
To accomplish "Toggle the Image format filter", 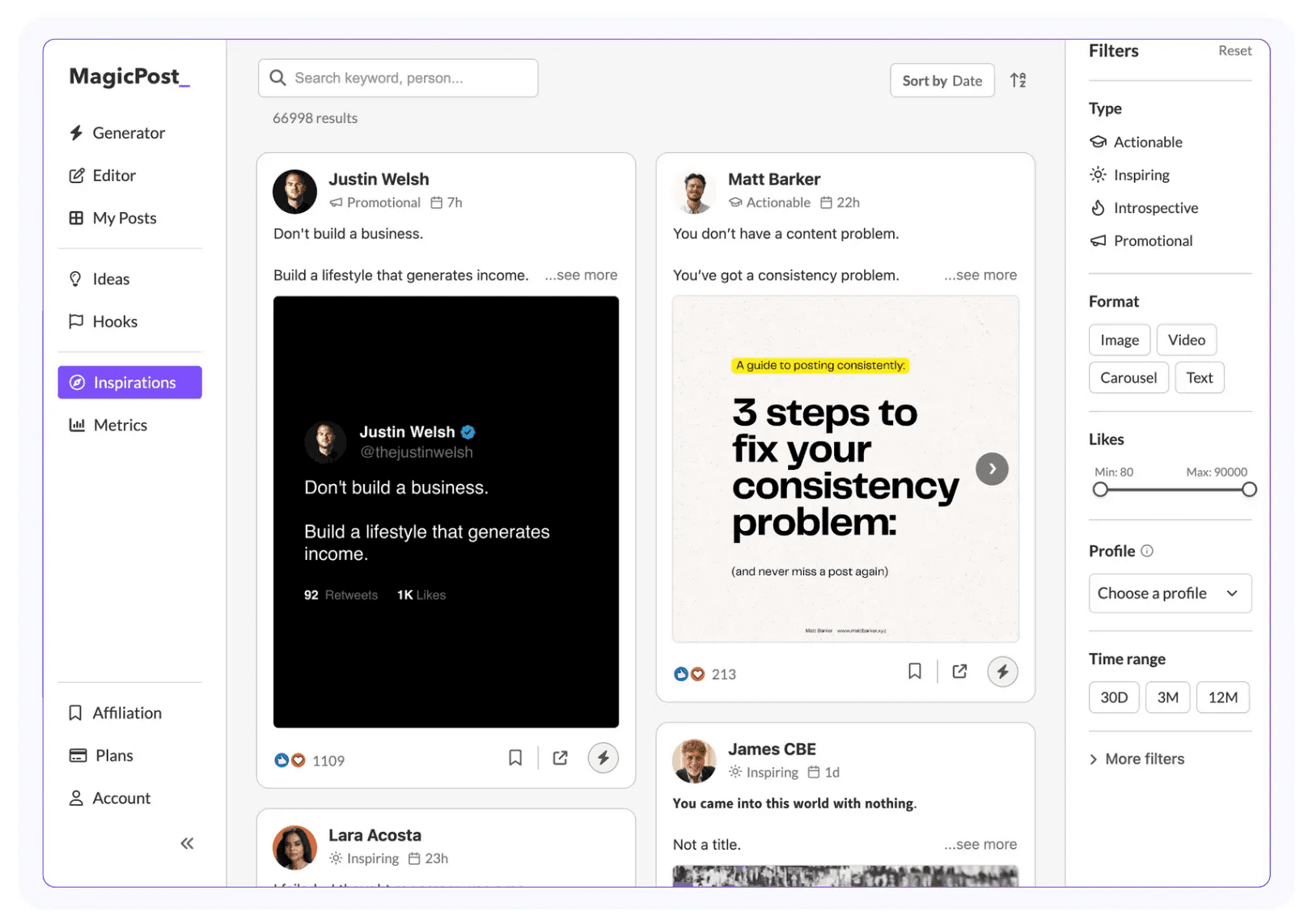I will click(1120, 340).
